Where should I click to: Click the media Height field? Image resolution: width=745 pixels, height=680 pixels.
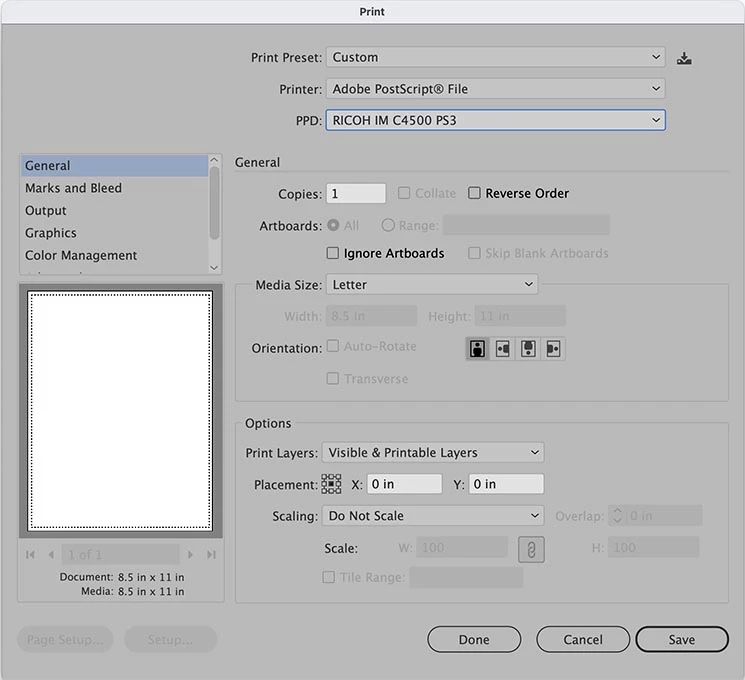tap(520, 316)
